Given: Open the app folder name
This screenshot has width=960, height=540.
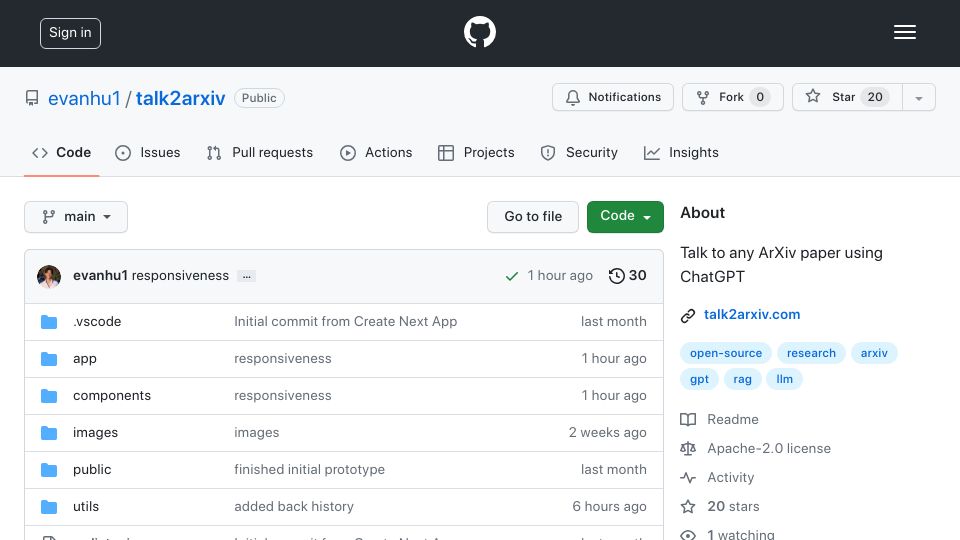Looking at the screenshot, I should click(84, 359).
